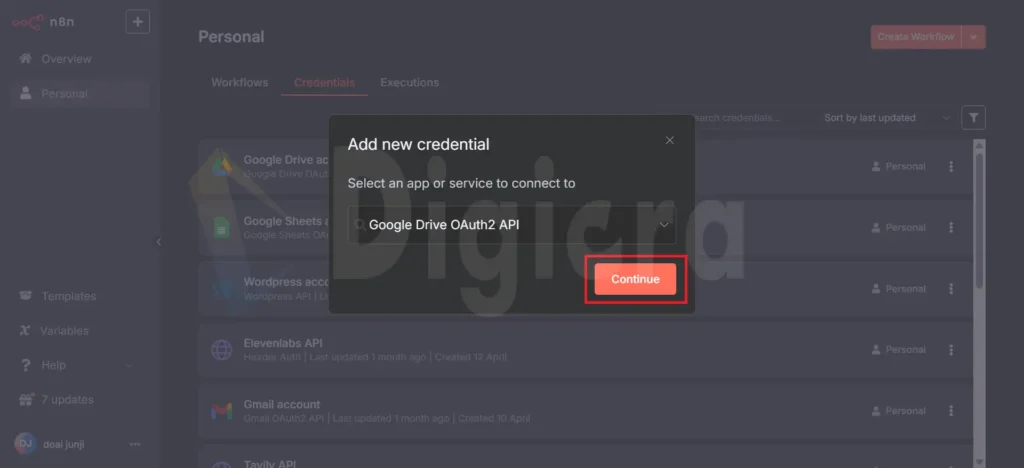Click the Continue button in the dialog
This screenshot has height=468, width=1024.
[x=635, y=279]
